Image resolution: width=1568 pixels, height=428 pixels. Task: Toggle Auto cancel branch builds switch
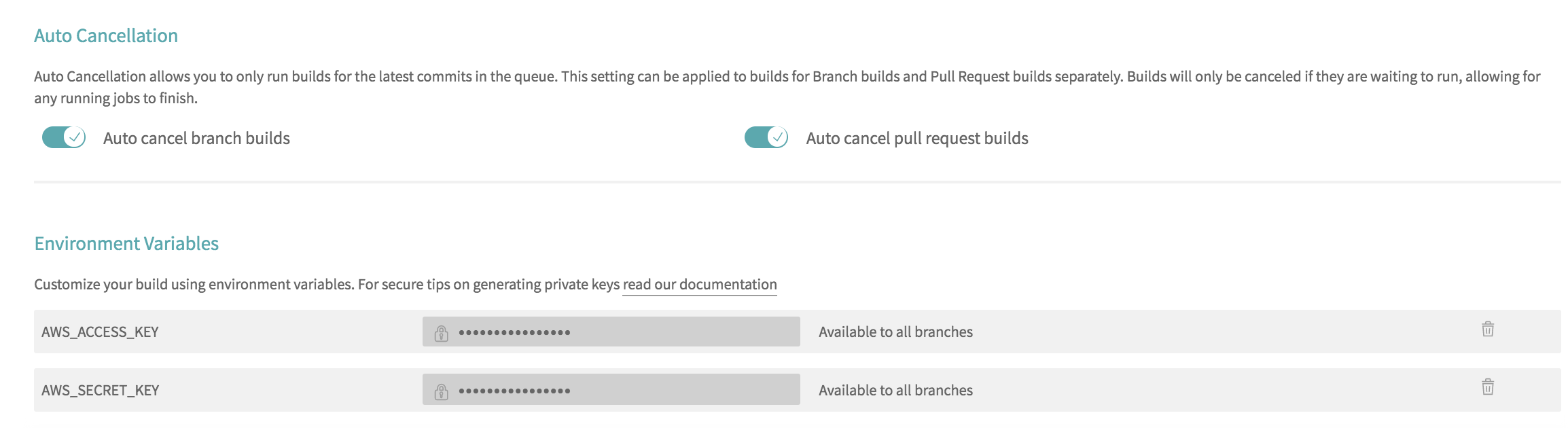pos(64,137)
